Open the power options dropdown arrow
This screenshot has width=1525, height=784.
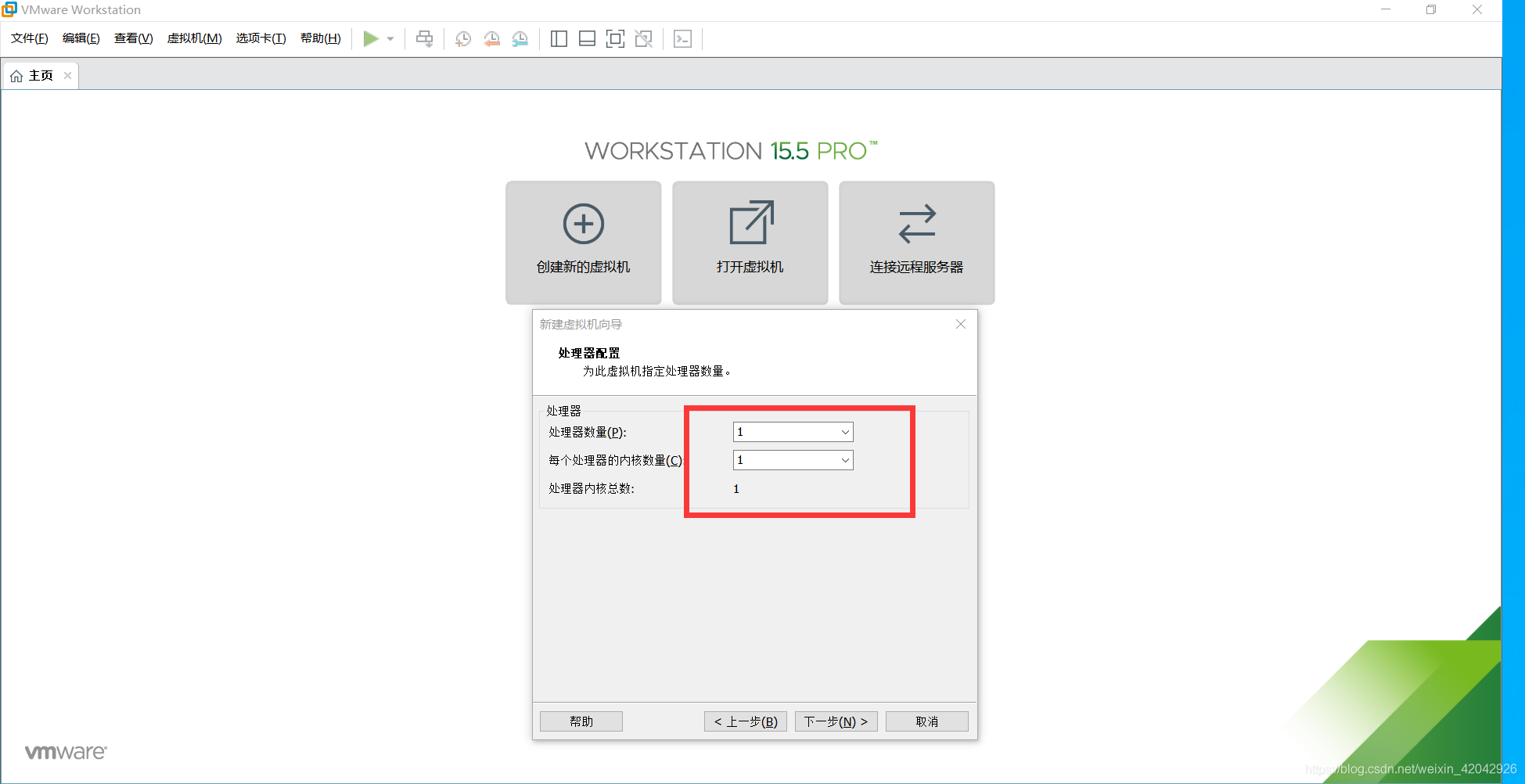(390, 38)
